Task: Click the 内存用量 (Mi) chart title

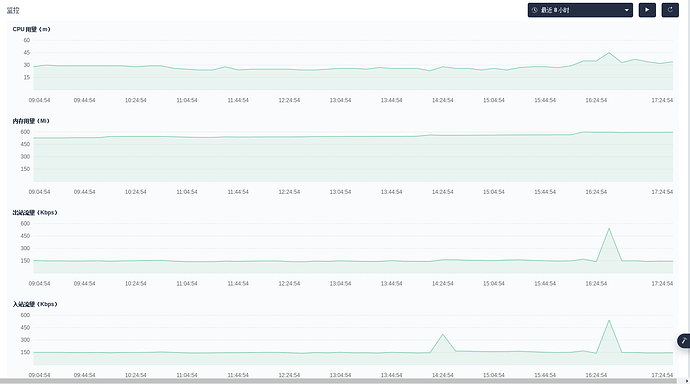Action: pyautogui.click(x=31, y=121)
